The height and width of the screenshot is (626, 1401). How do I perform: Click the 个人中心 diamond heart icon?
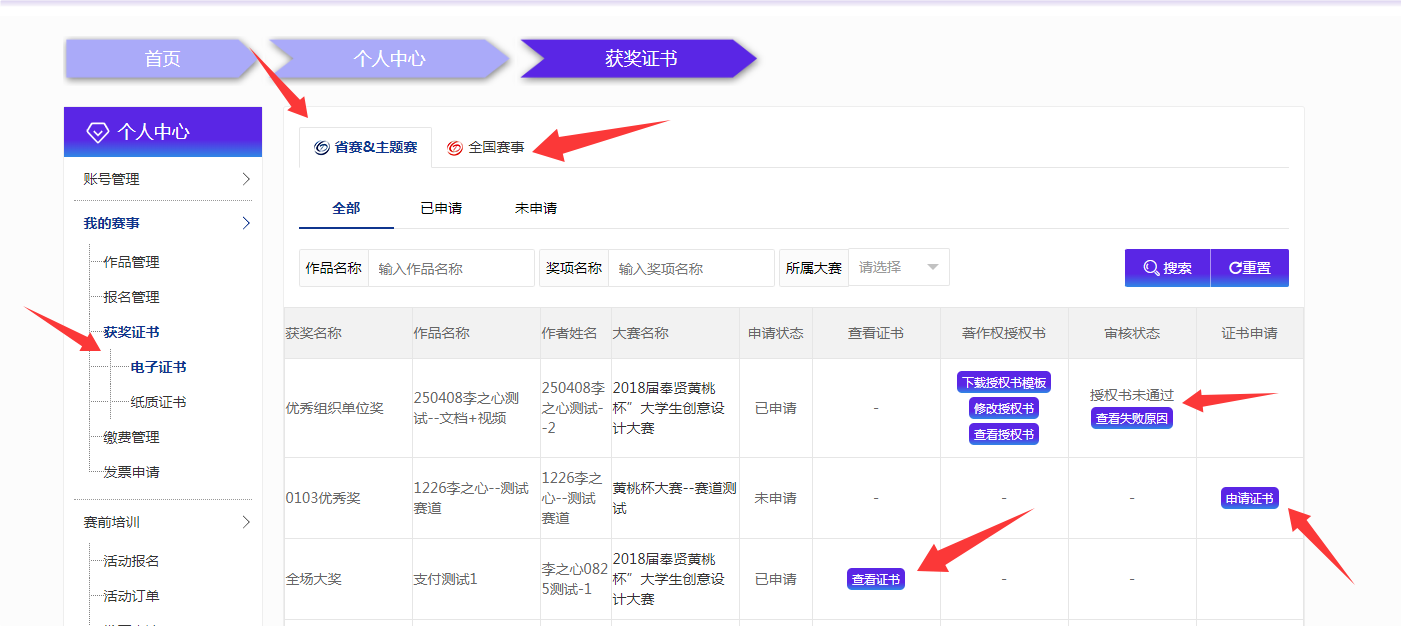pos(97,132)
